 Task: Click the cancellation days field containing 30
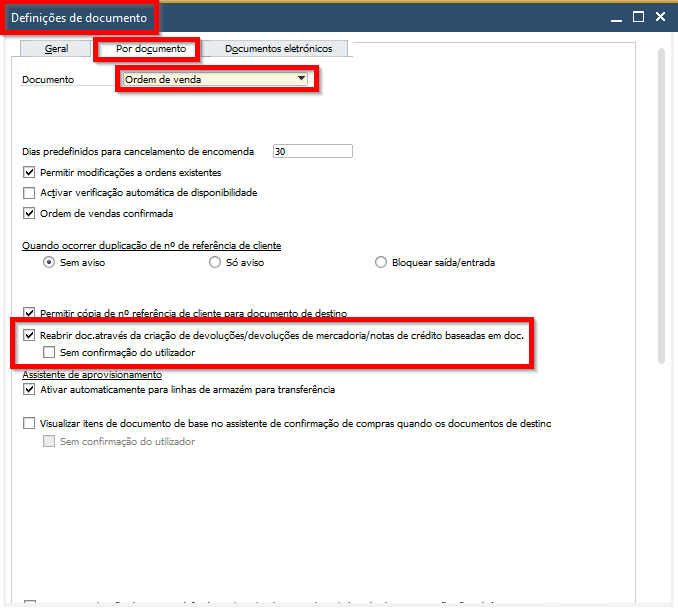point(312,152)
